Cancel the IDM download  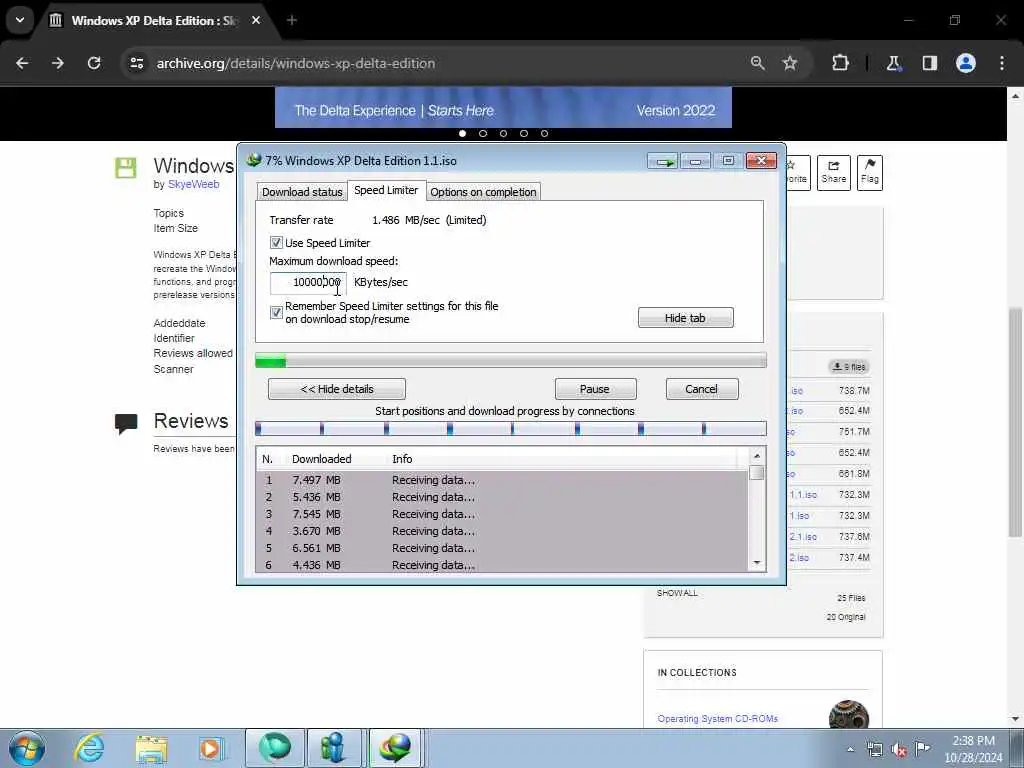(x=701, y=389)
